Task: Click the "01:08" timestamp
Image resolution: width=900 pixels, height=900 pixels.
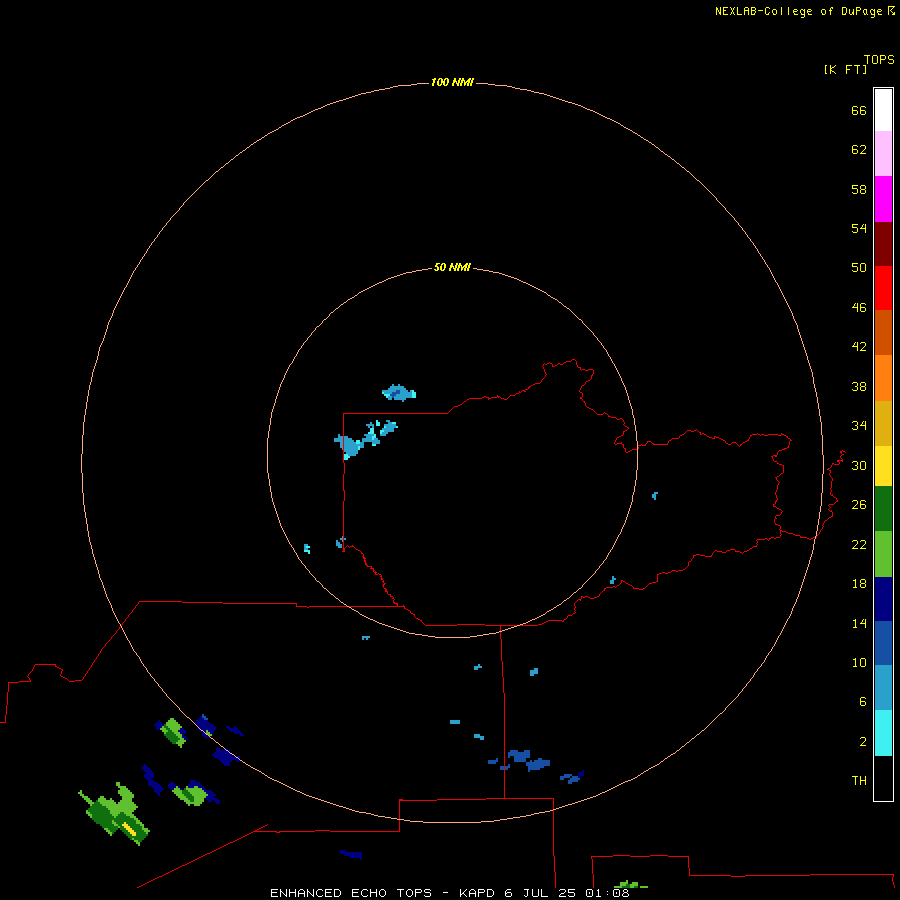Action: click(607, 893)
